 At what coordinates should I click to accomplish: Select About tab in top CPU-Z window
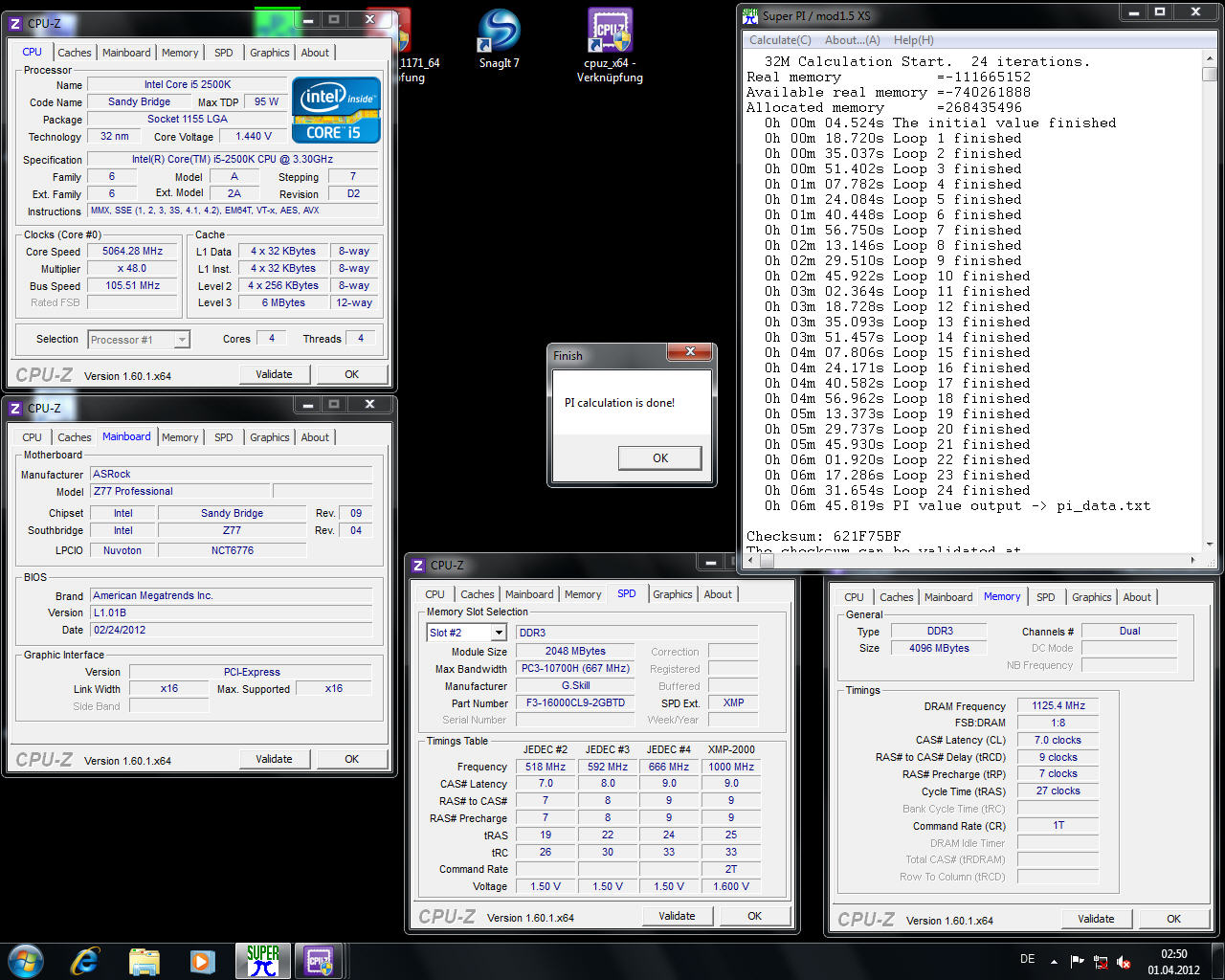[315, 53]
